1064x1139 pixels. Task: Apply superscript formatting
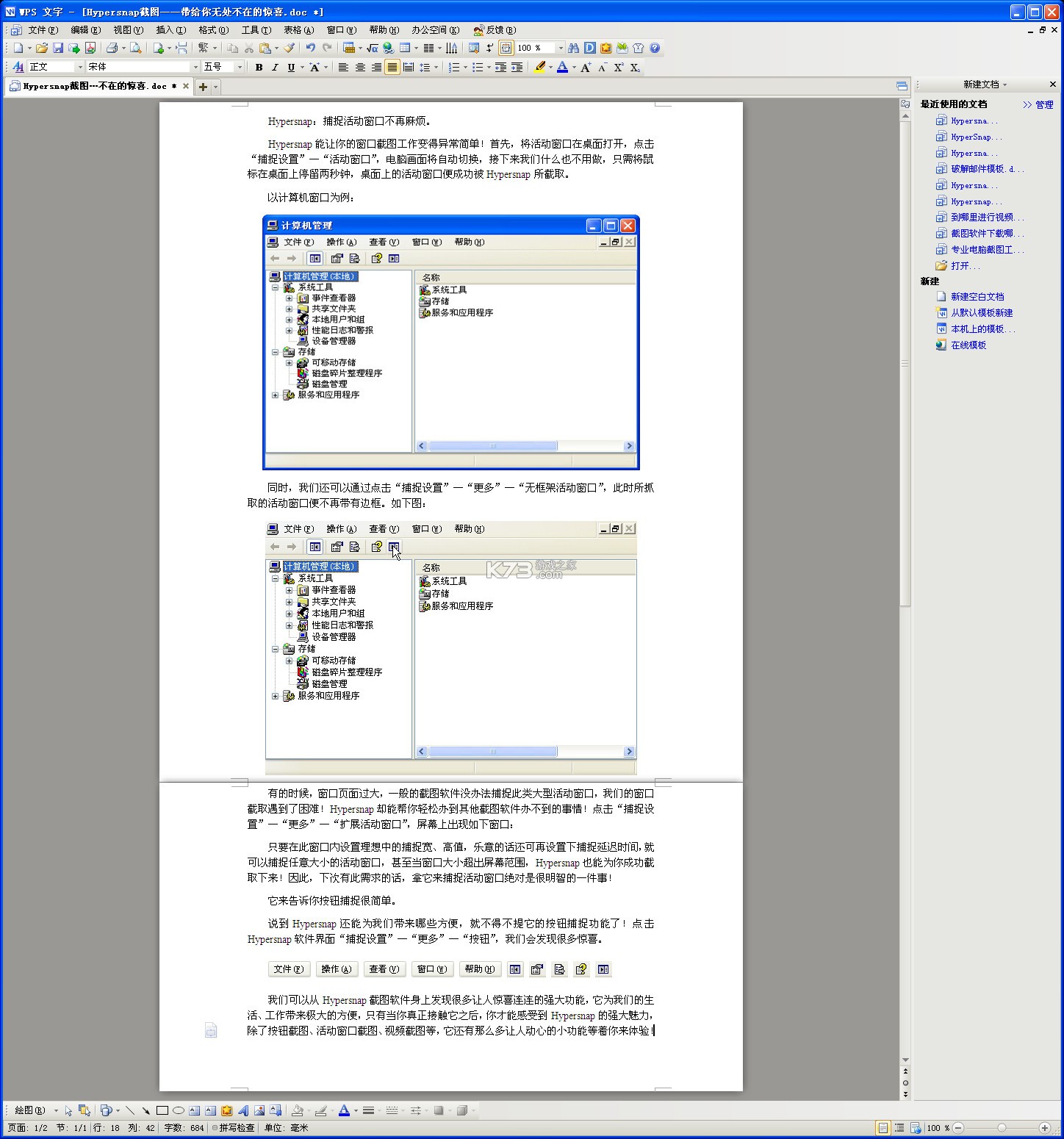(619, 68)
